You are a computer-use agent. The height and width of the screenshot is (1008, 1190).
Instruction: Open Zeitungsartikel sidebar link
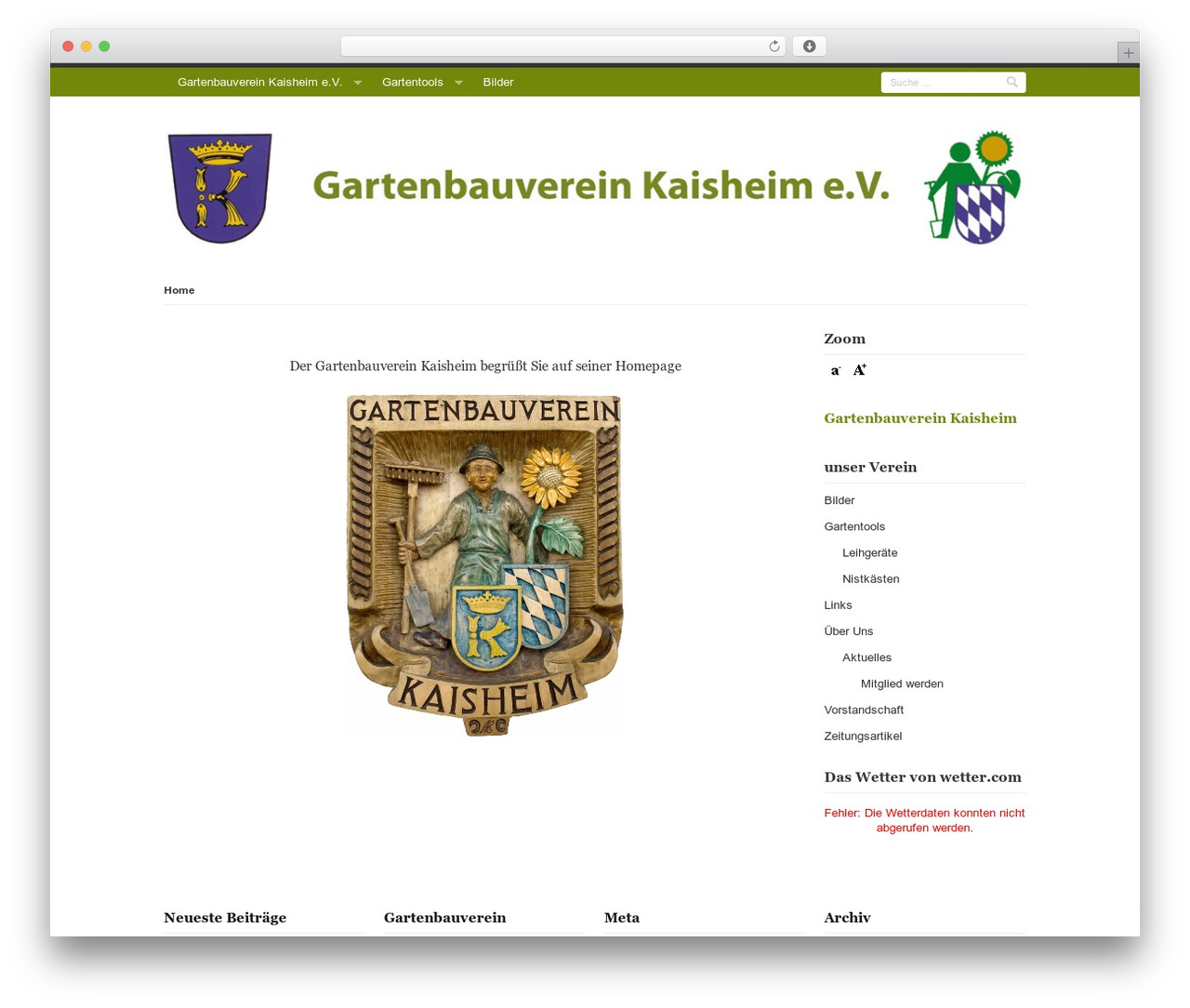click(x=863, y=736)
